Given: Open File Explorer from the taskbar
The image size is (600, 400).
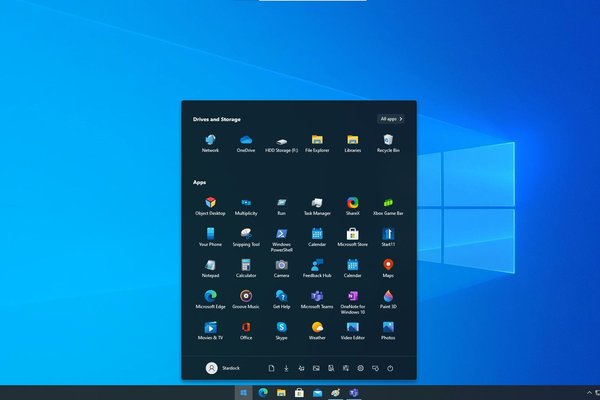Looking at the screenshot, I should 281,393.
